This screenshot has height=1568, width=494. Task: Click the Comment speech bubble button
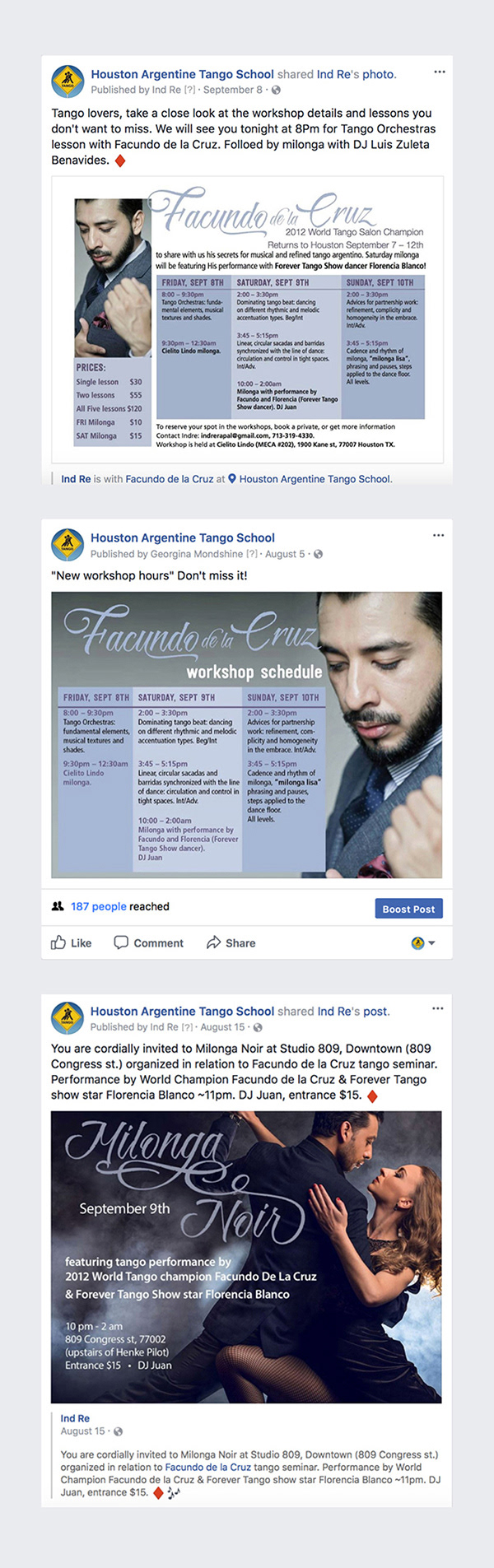click(x=148, y=942)
